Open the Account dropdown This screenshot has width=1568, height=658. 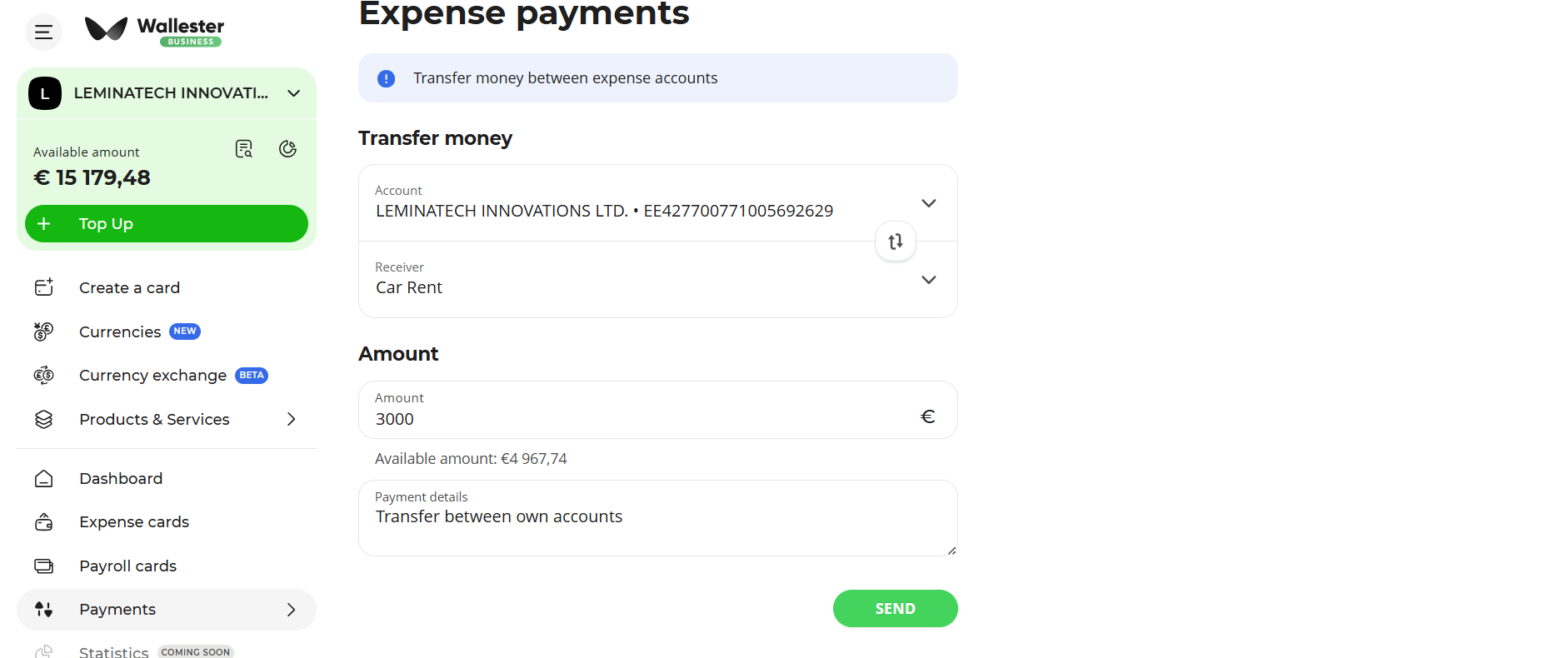tap(928, 203)
